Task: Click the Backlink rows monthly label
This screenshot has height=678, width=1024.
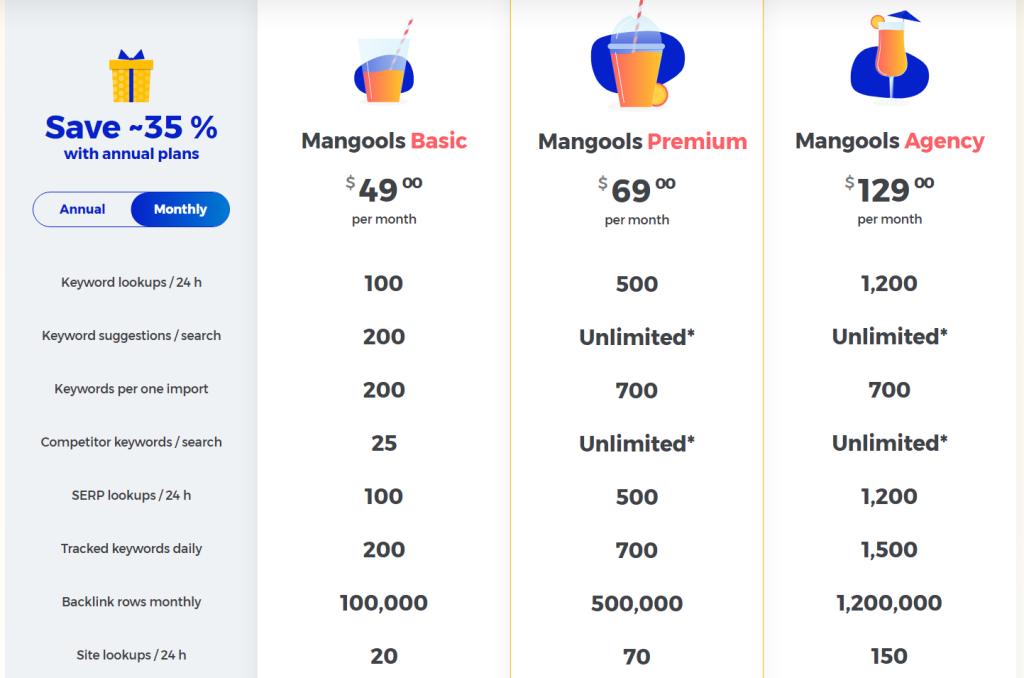Action: coord(131,602)
